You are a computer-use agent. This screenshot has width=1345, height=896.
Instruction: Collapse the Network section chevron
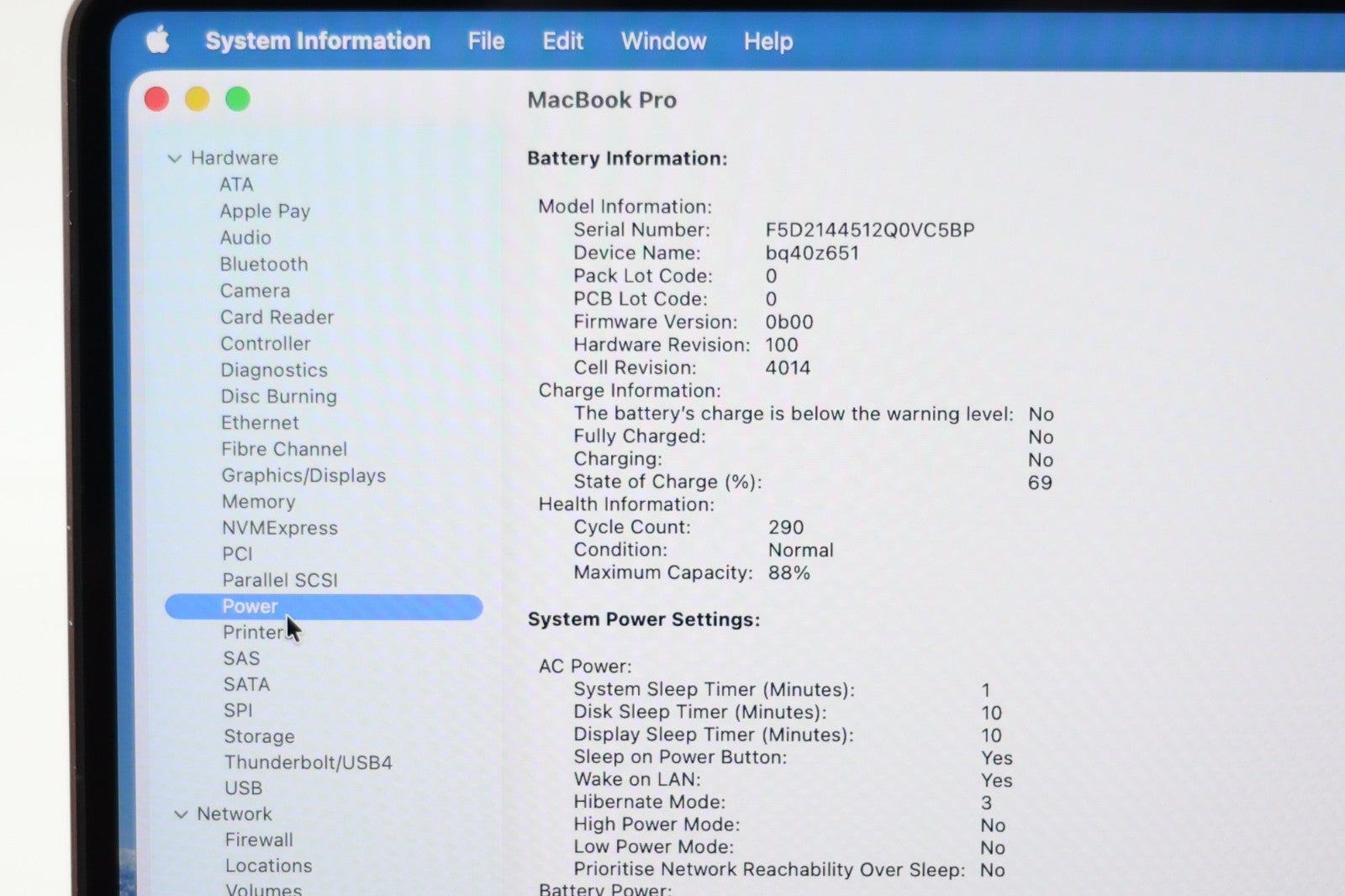pyautogui.click(x=181, y=814)
